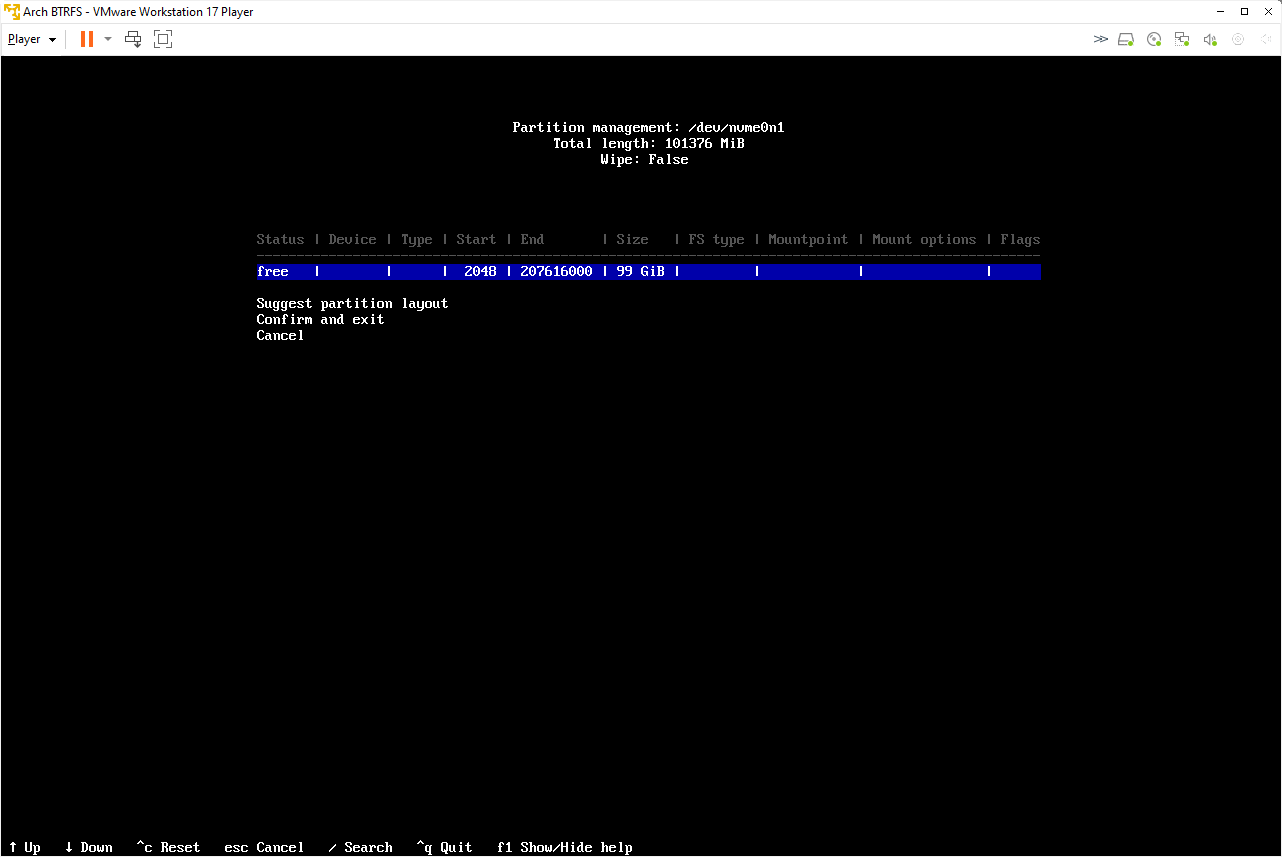Viewport: 1282px width, 857px height.
Task: Minimize the VMware Player window
Action: tap(1218, 12)
